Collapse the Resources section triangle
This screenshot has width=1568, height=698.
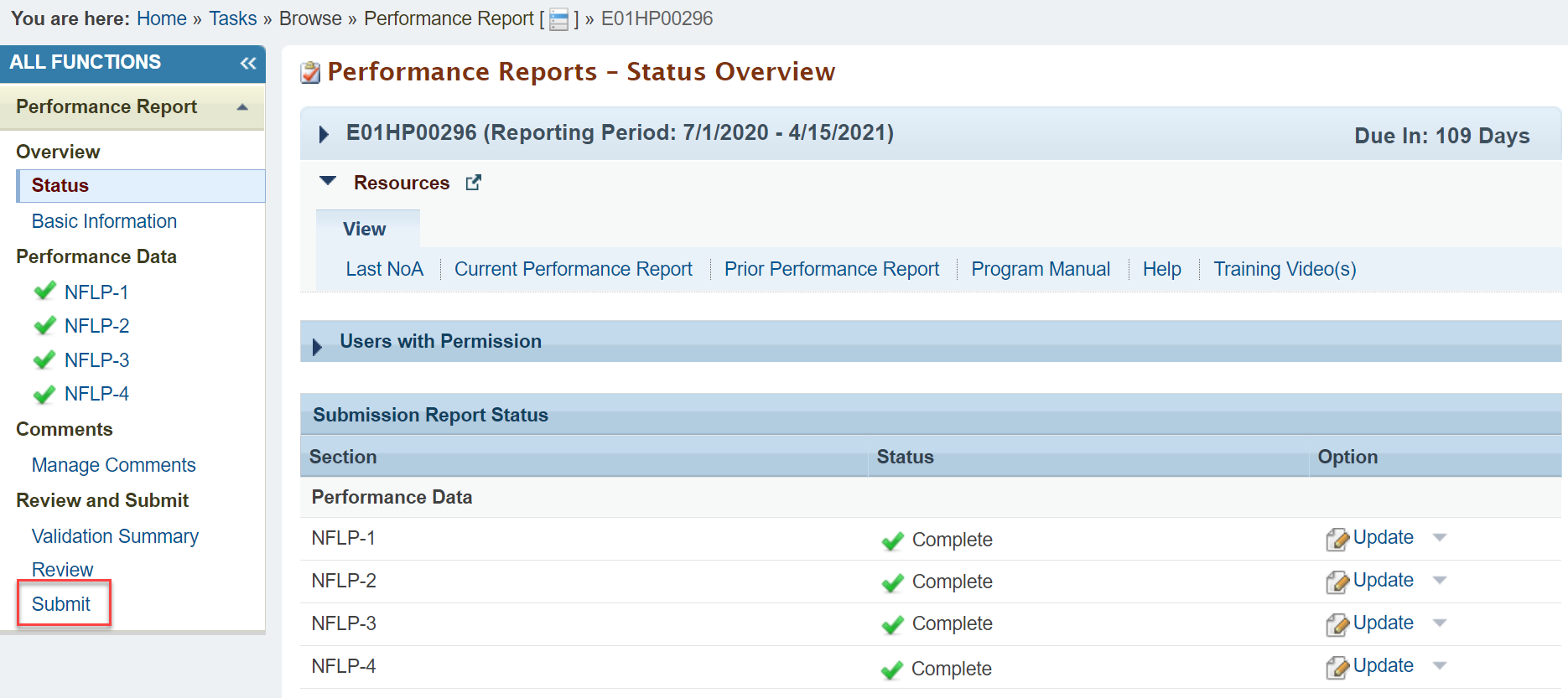click(328, 181)
